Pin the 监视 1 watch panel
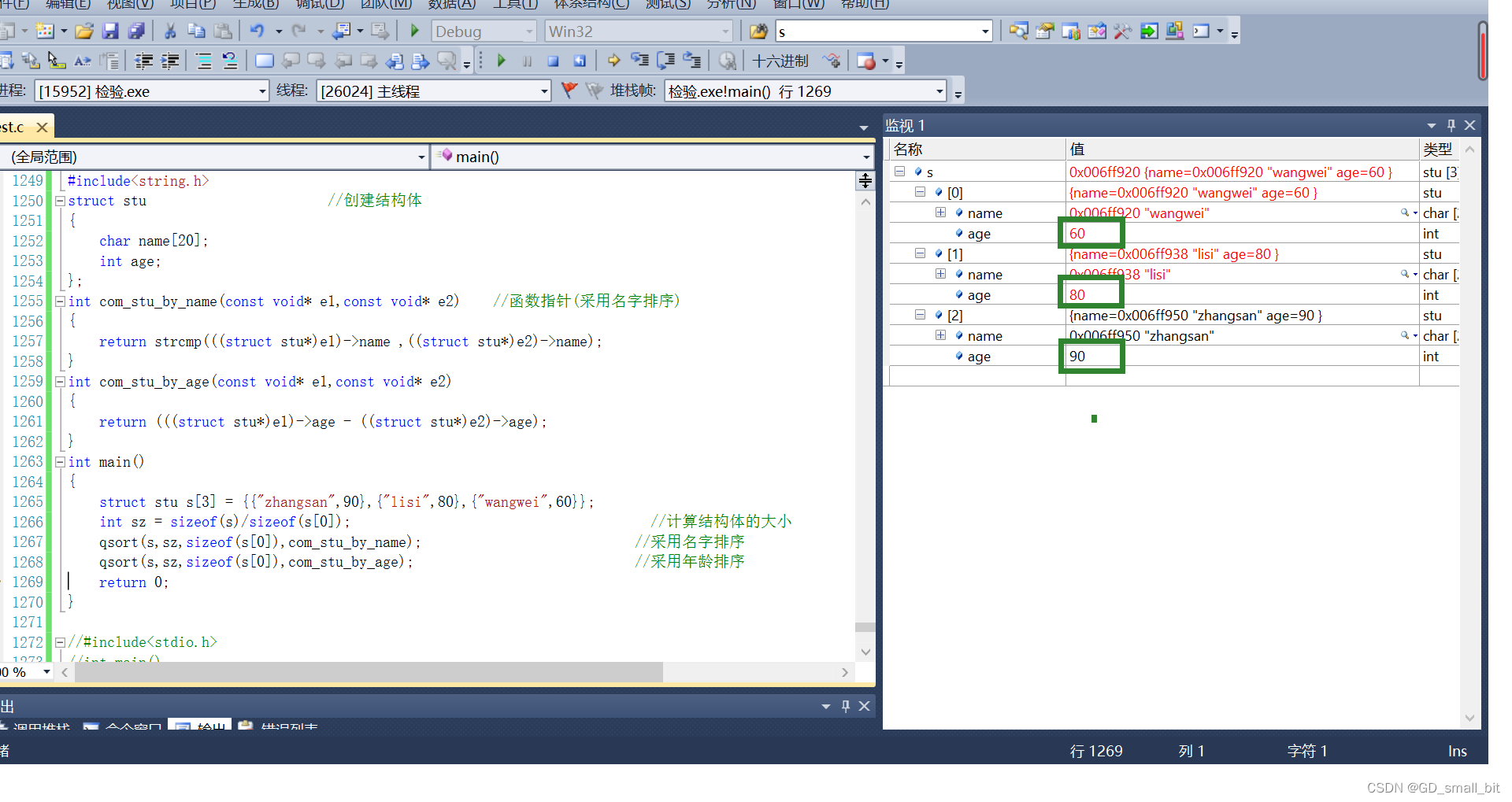Screen dimensions: 1512x802 [1451, 125]
